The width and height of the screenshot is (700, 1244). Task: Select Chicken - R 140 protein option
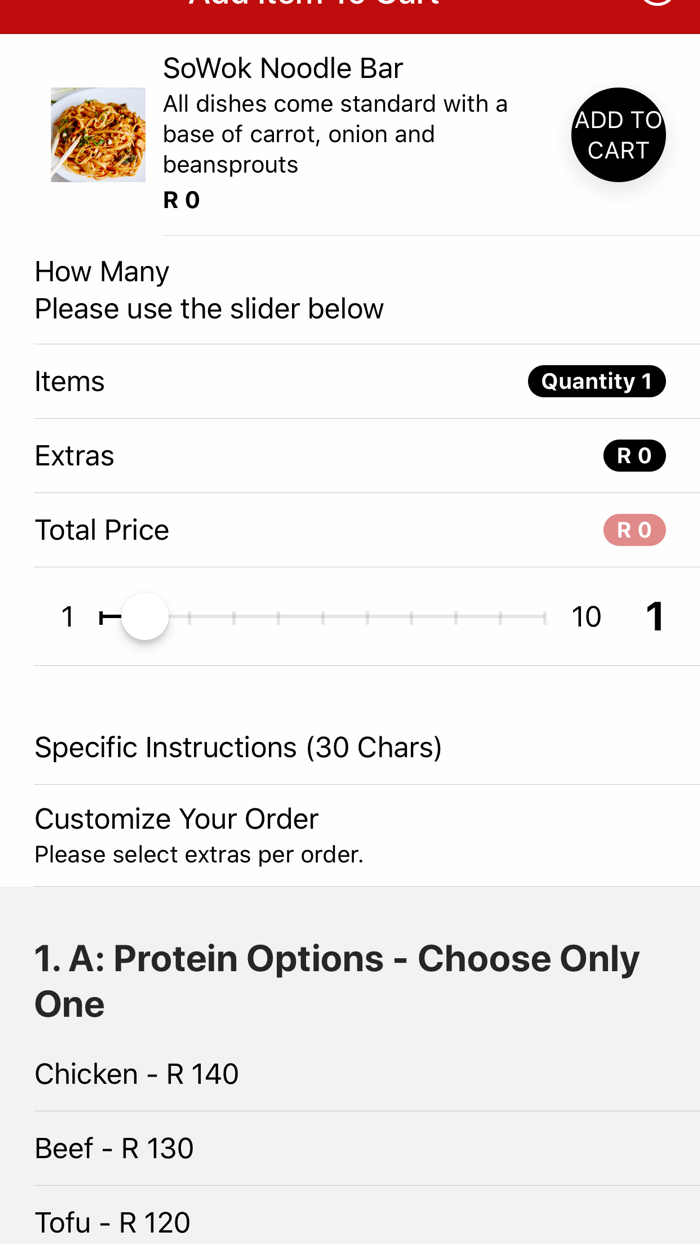click(x=137, y=1074)
